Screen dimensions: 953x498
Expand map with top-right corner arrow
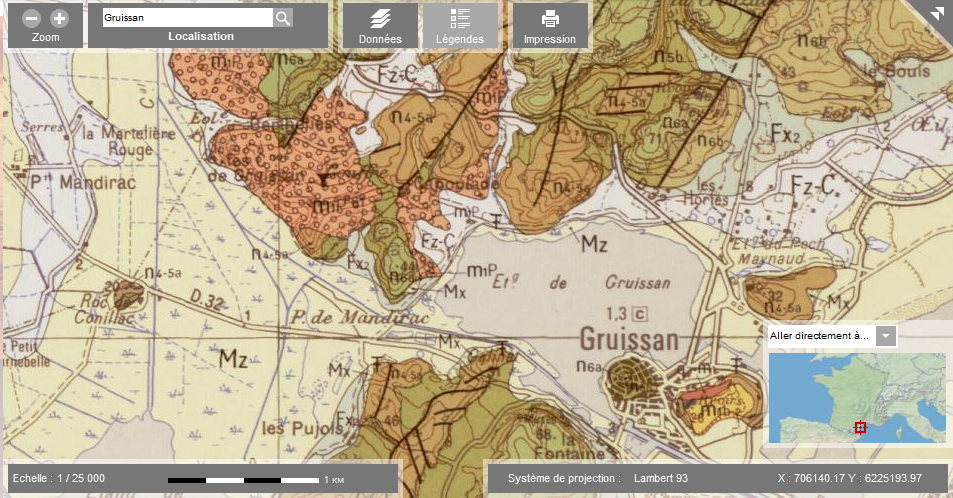[936, 13]
